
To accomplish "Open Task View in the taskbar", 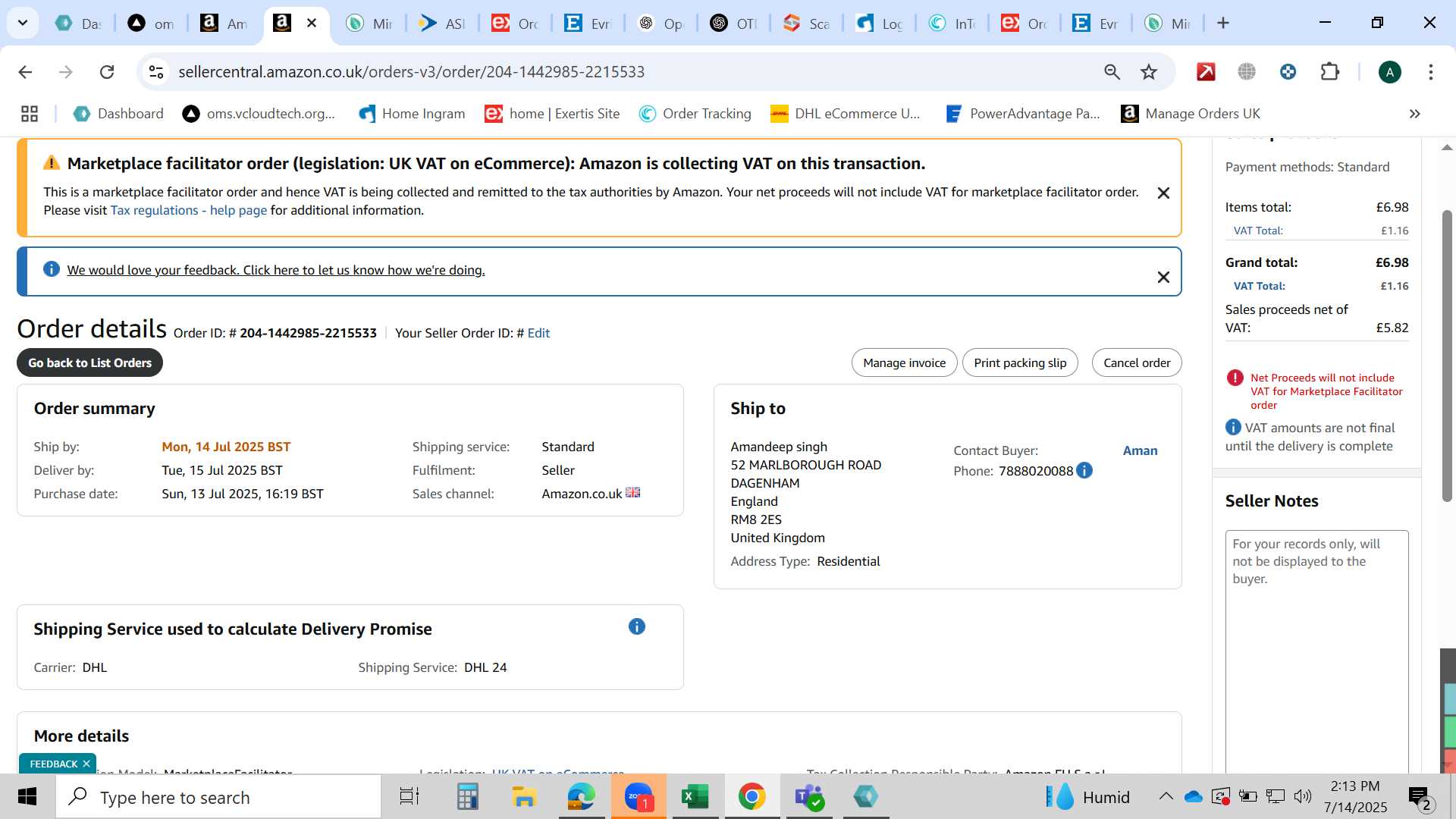I will [x=409, y=797].
